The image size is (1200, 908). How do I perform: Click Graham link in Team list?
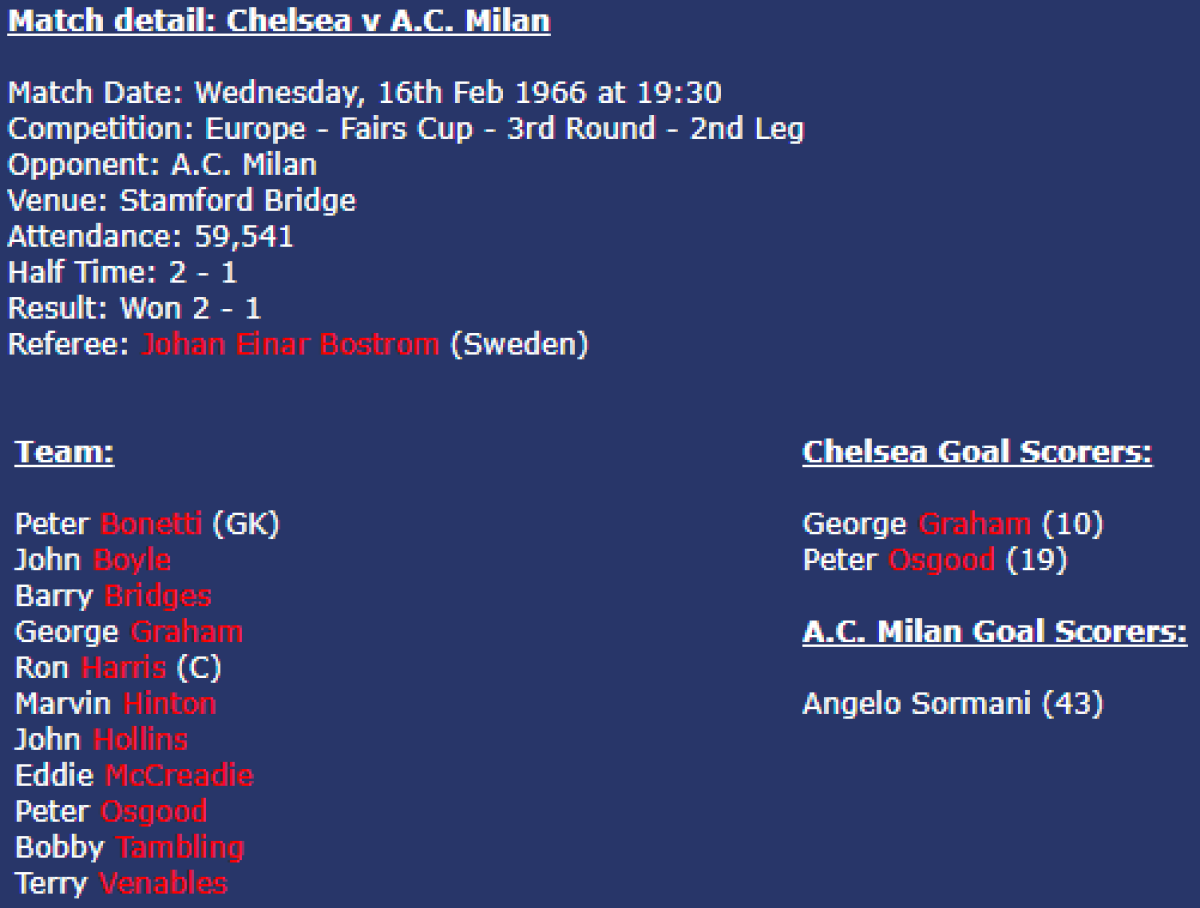[x=187, y=632]
